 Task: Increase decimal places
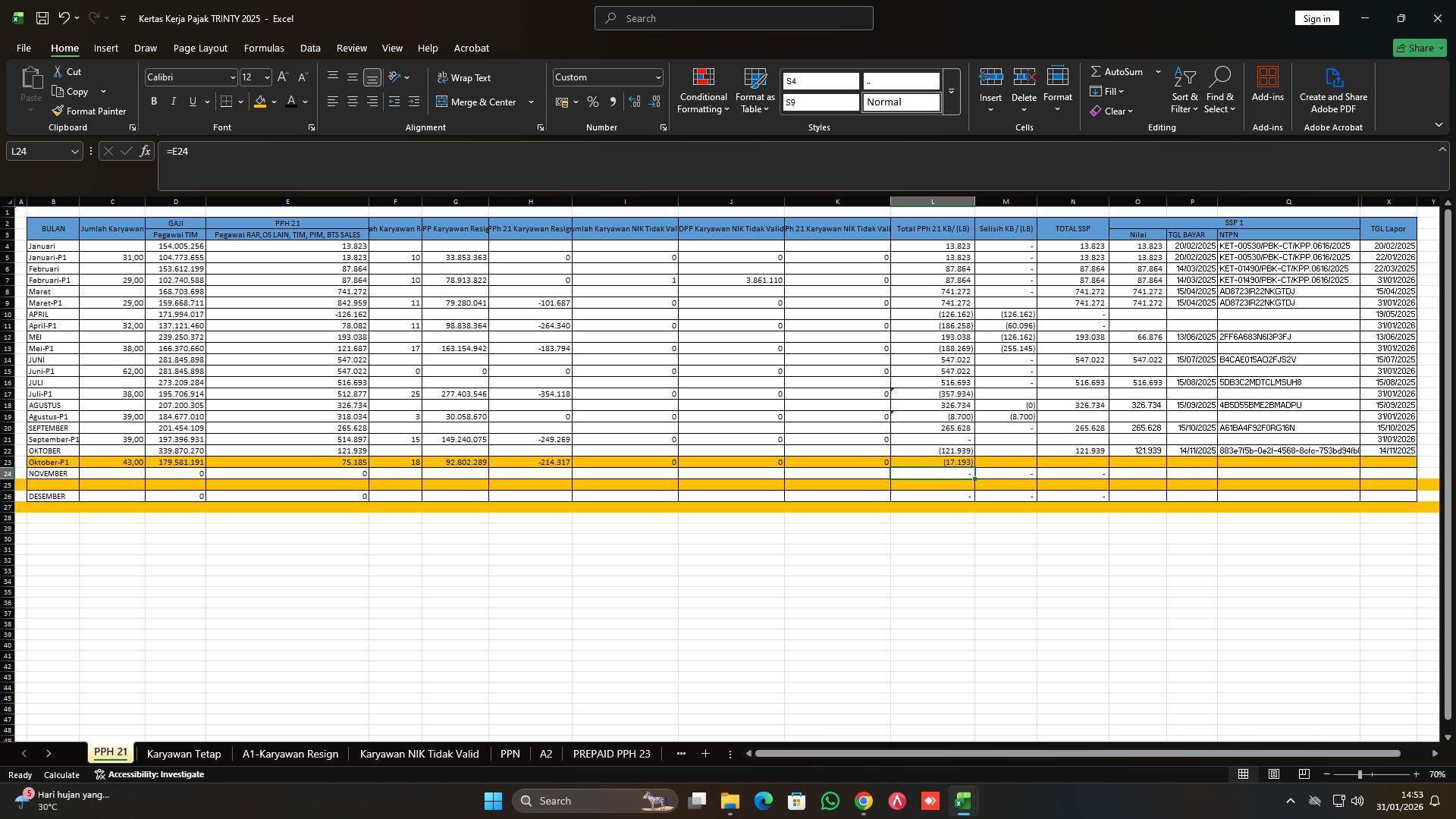pyautogui.click(x=635, y=102)
